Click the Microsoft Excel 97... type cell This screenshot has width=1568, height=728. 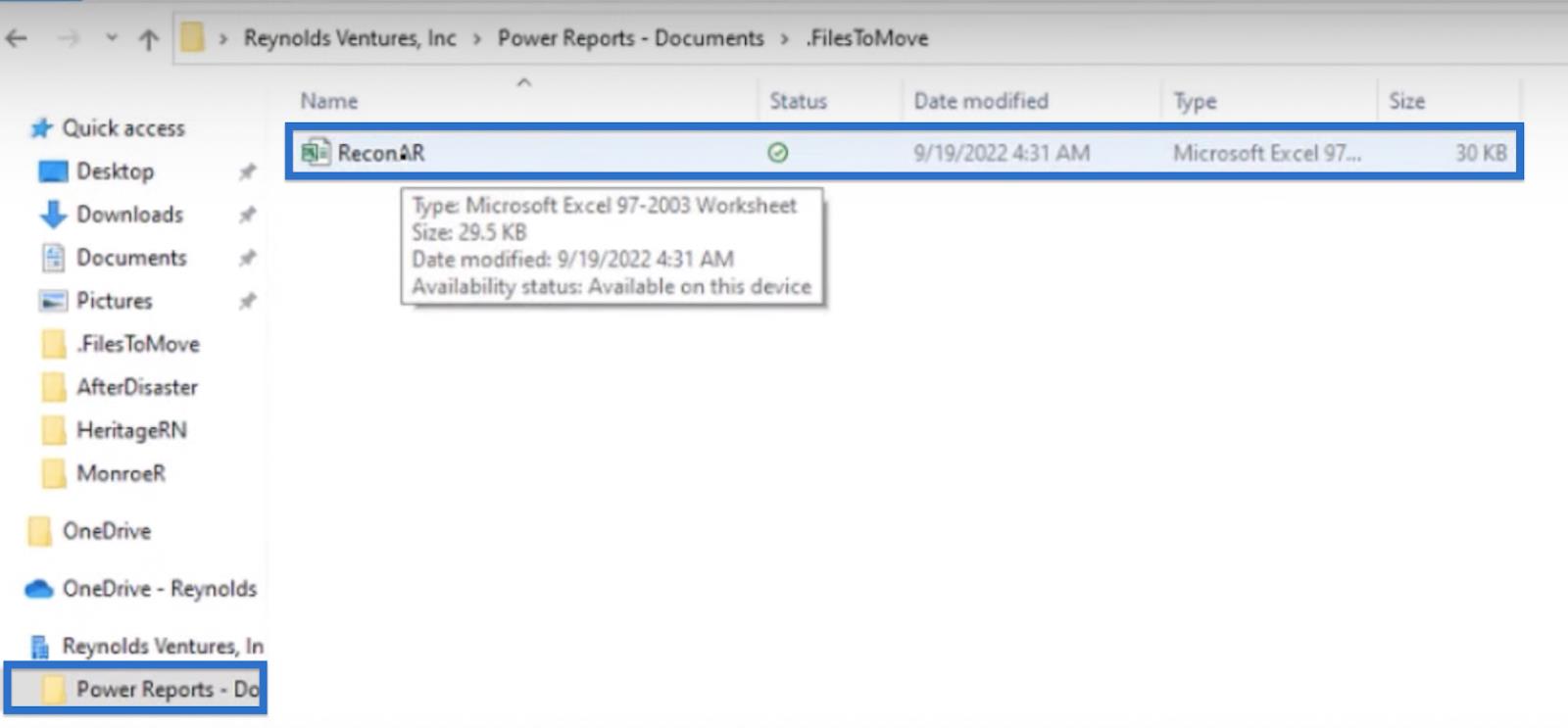pos(1267,153)
